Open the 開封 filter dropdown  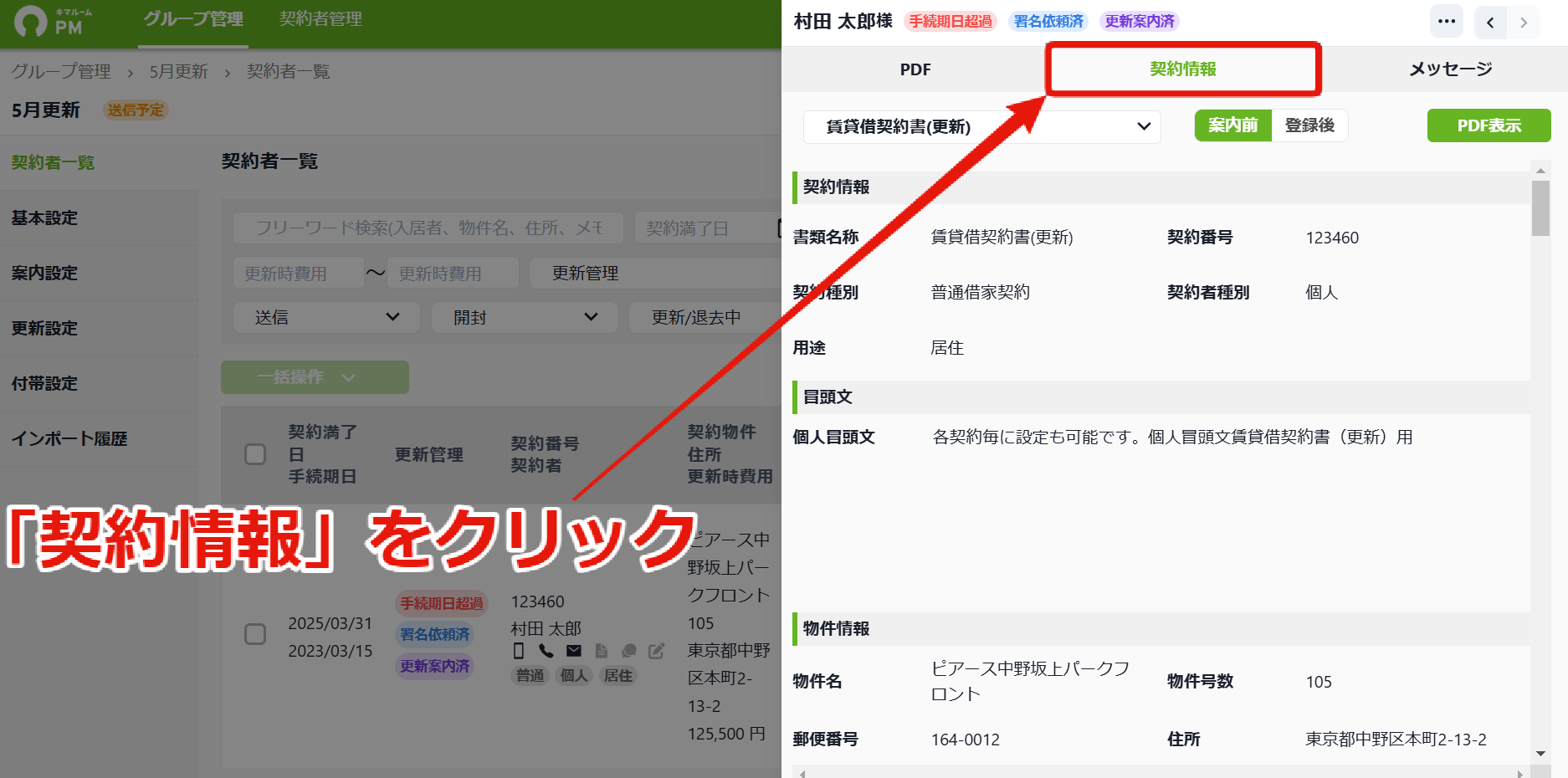pyautogui.click(x=525, y=317)
